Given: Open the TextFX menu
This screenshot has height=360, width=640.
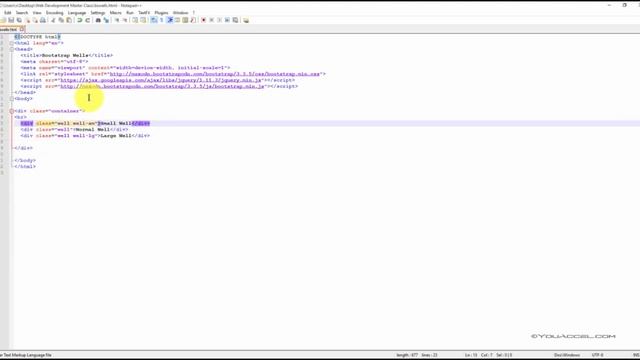Looking at the screenshot, I should click(x=144, y=13).
